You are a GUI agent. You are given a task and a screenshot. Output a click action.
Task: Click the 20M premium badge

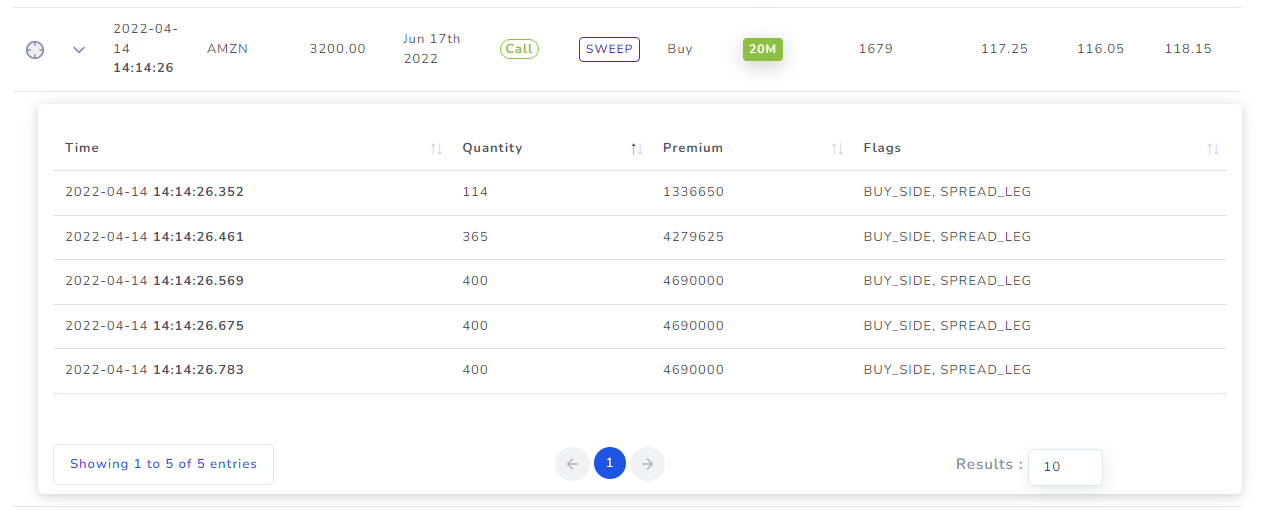click(x=763, y=49)
